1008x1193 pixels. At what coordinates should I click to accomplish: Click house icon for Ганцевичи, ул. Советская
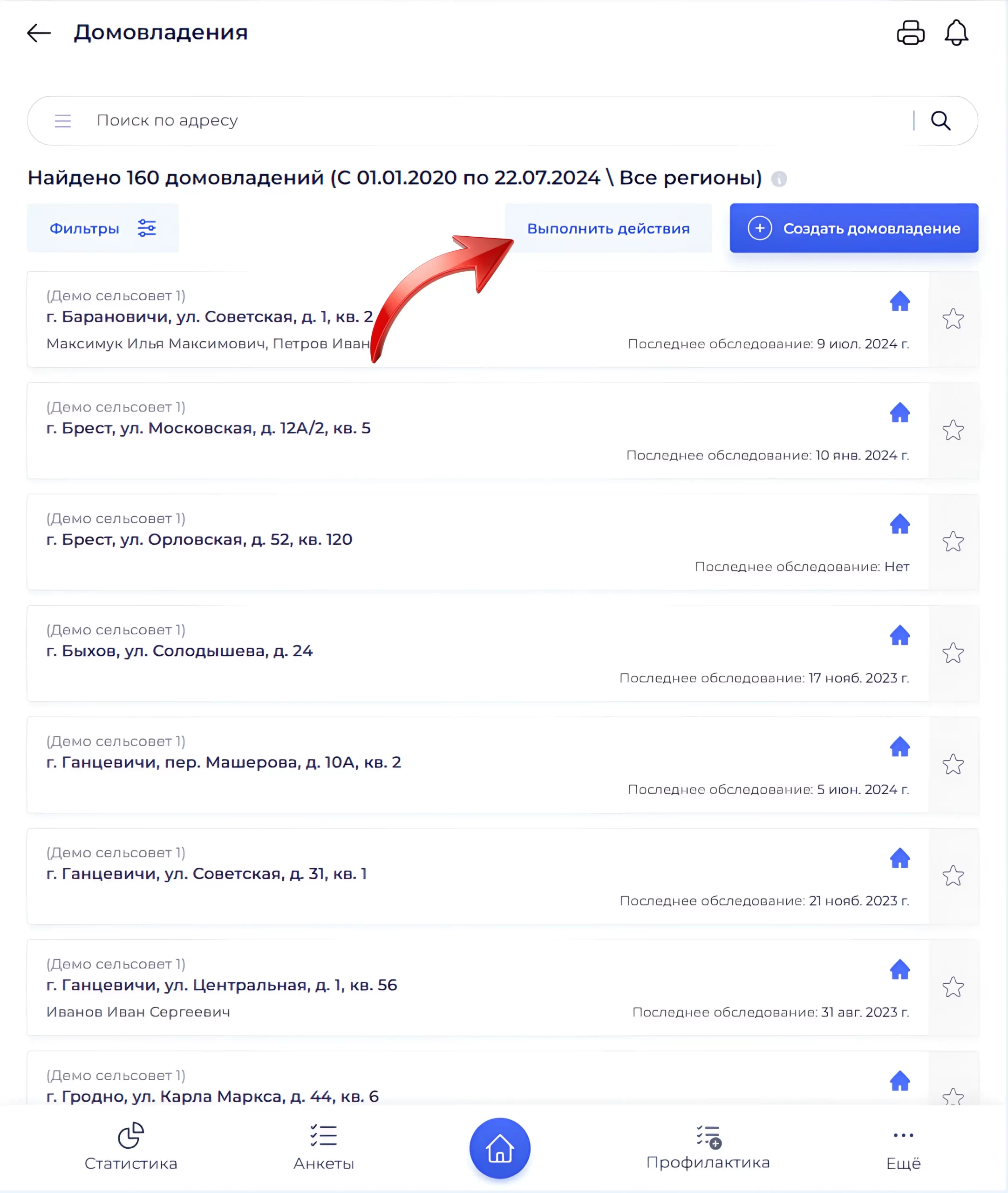click(x=900, y=858)
